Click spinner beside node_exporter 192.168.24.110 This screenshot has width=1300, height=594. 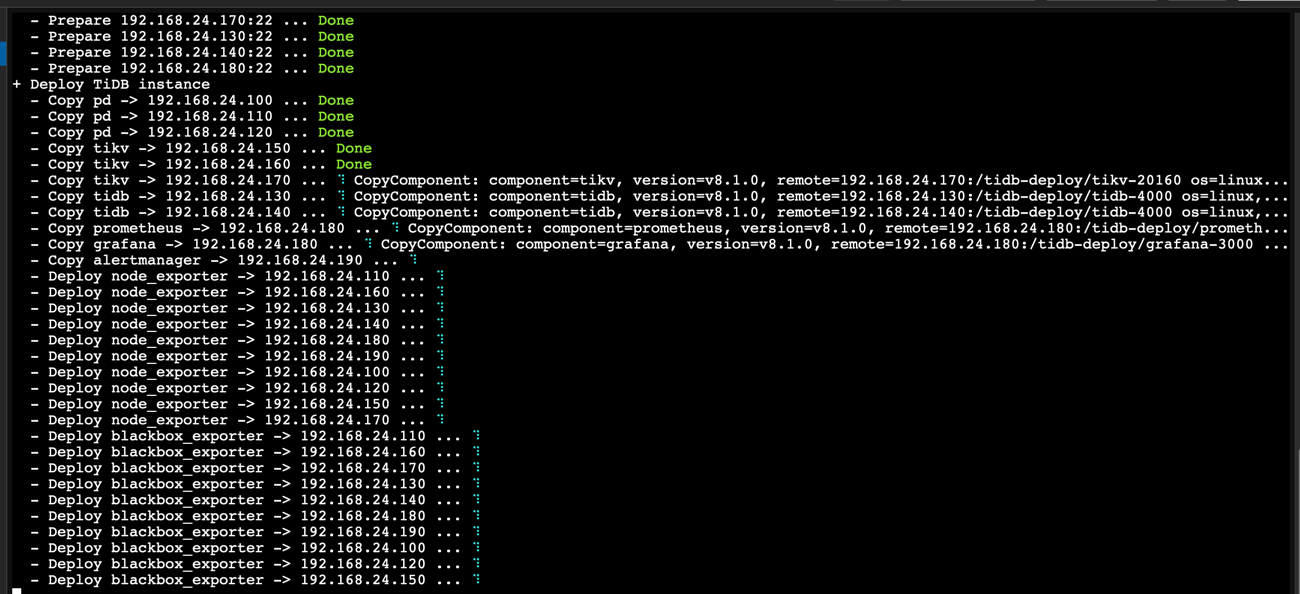click(x=440, y=276)
